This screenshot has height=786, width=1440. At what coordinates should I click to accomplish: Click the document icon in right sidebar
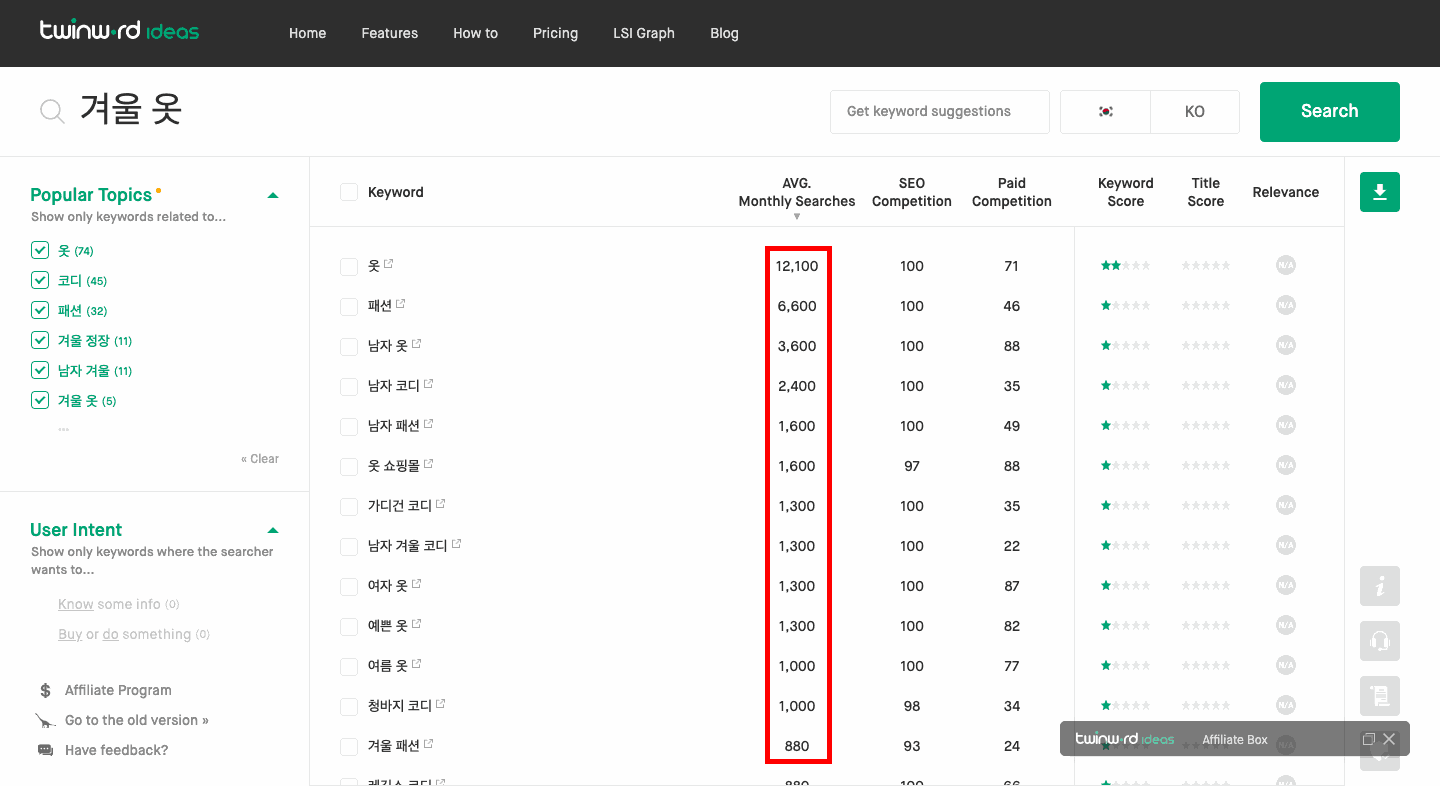coord(1379,696)
